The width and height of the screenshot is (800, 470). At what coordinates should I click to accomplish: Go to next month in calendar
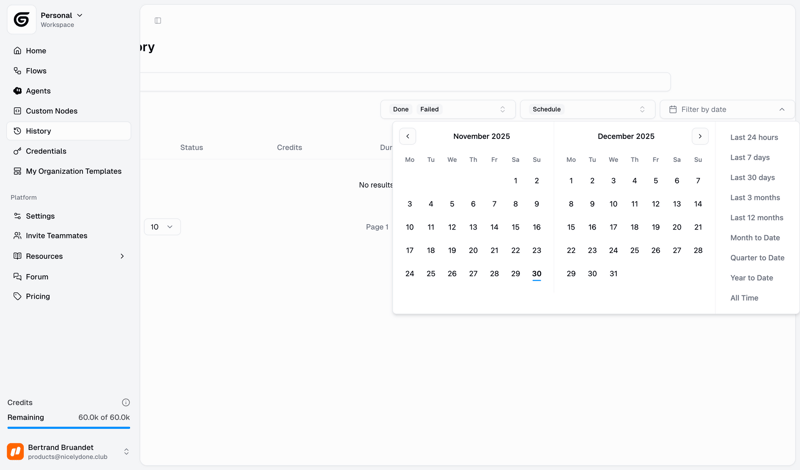(x=700, y=136)
